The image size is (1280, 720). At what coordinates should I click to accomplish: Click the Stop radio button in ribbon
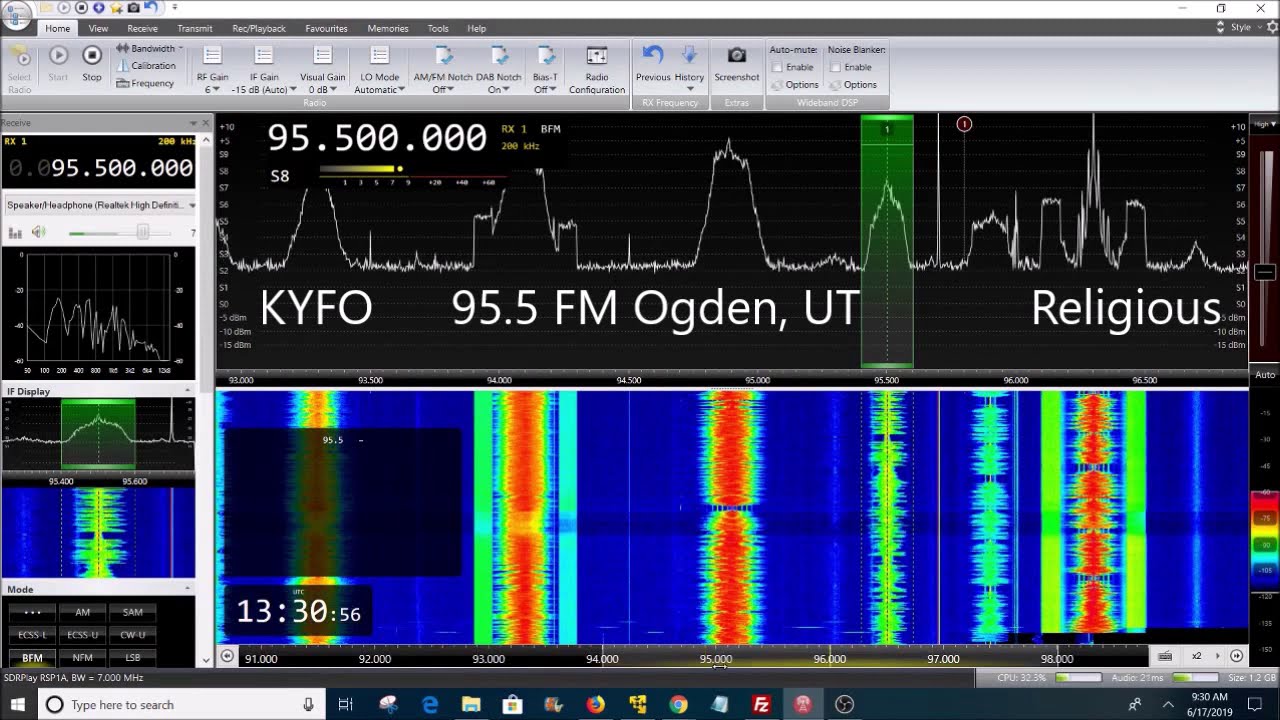point(92,63)
